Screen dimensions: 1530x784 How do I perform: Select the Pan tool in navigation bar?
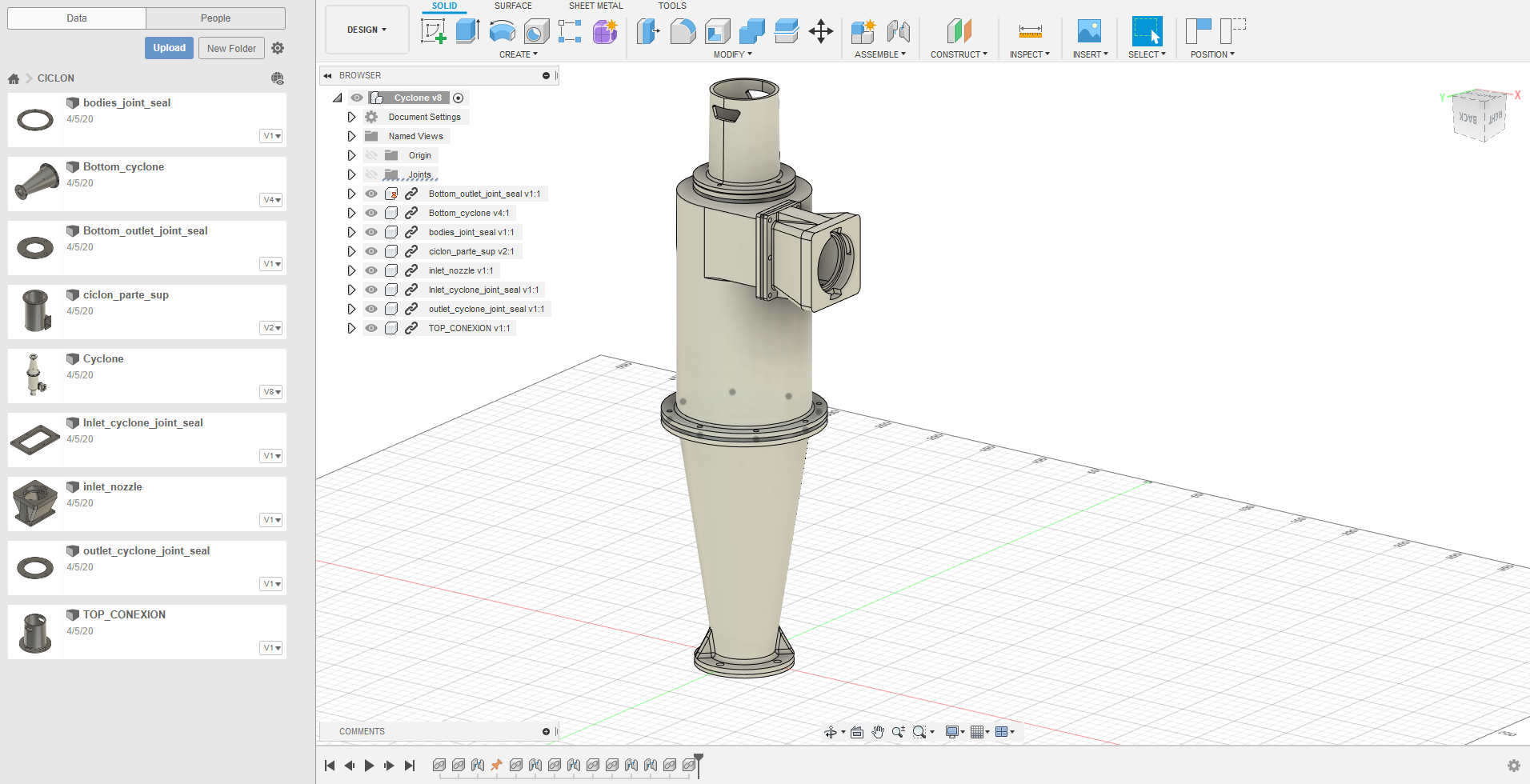pos(877,732)
